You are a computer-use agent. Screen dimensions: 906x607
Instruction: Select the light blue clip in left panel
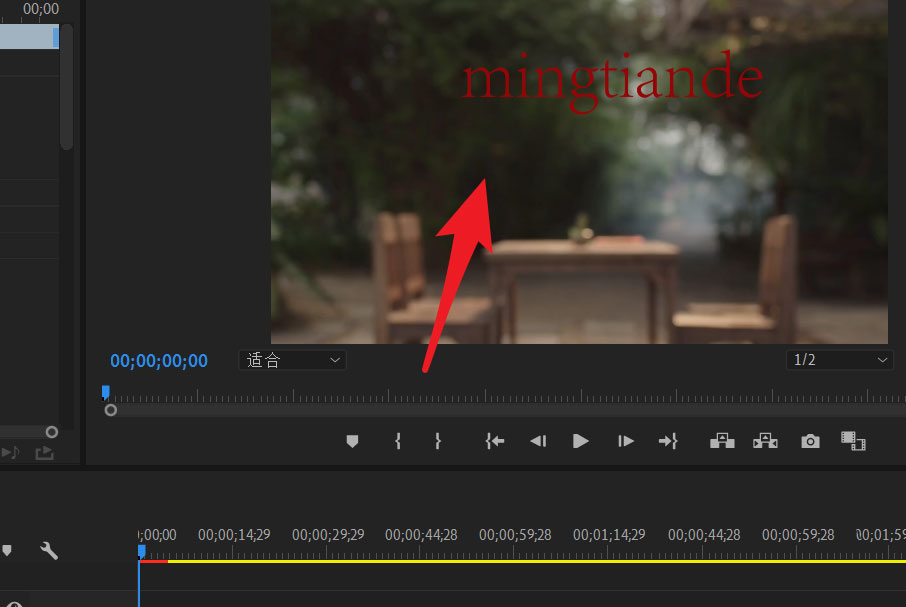pos(29,37)
